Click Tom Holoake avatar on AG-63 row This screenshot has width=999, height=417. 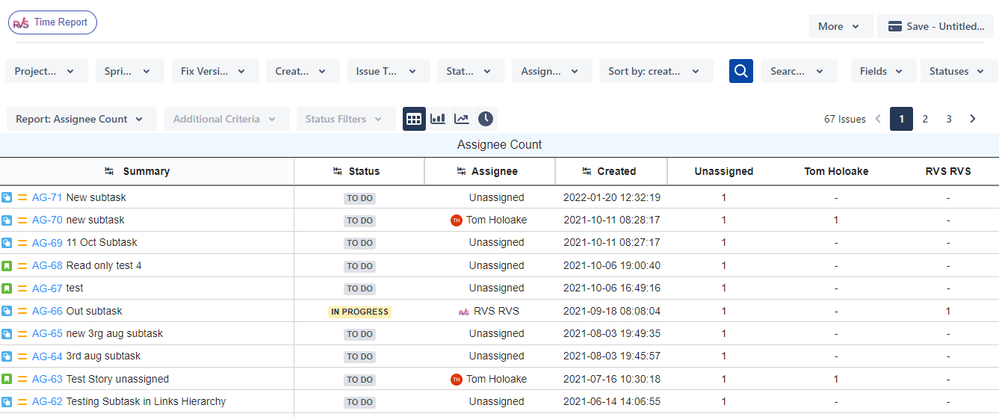tap(456, 379)
